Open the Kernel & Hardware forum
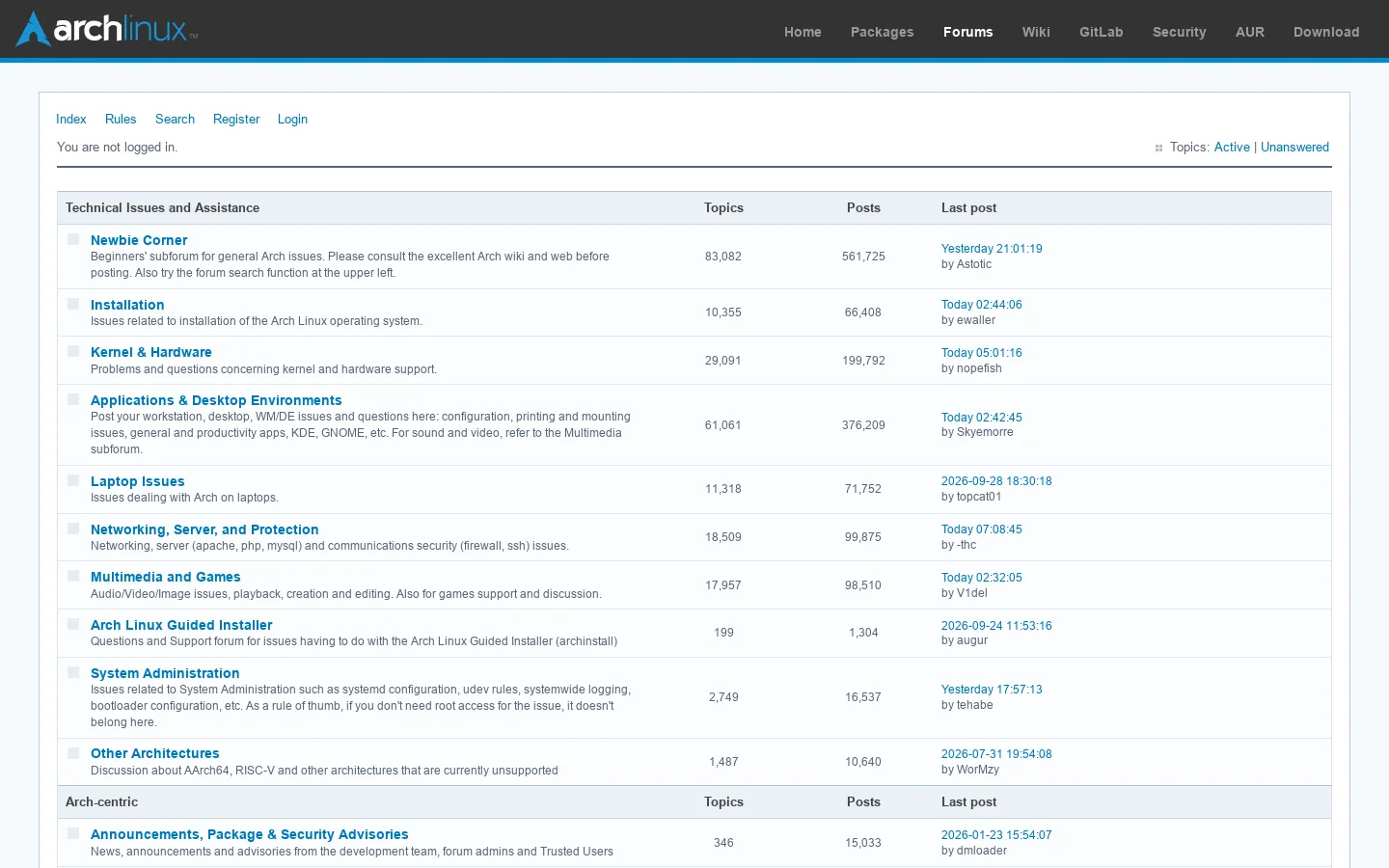1389x868 pixels. pyautogui.click(x=151, y=352)
